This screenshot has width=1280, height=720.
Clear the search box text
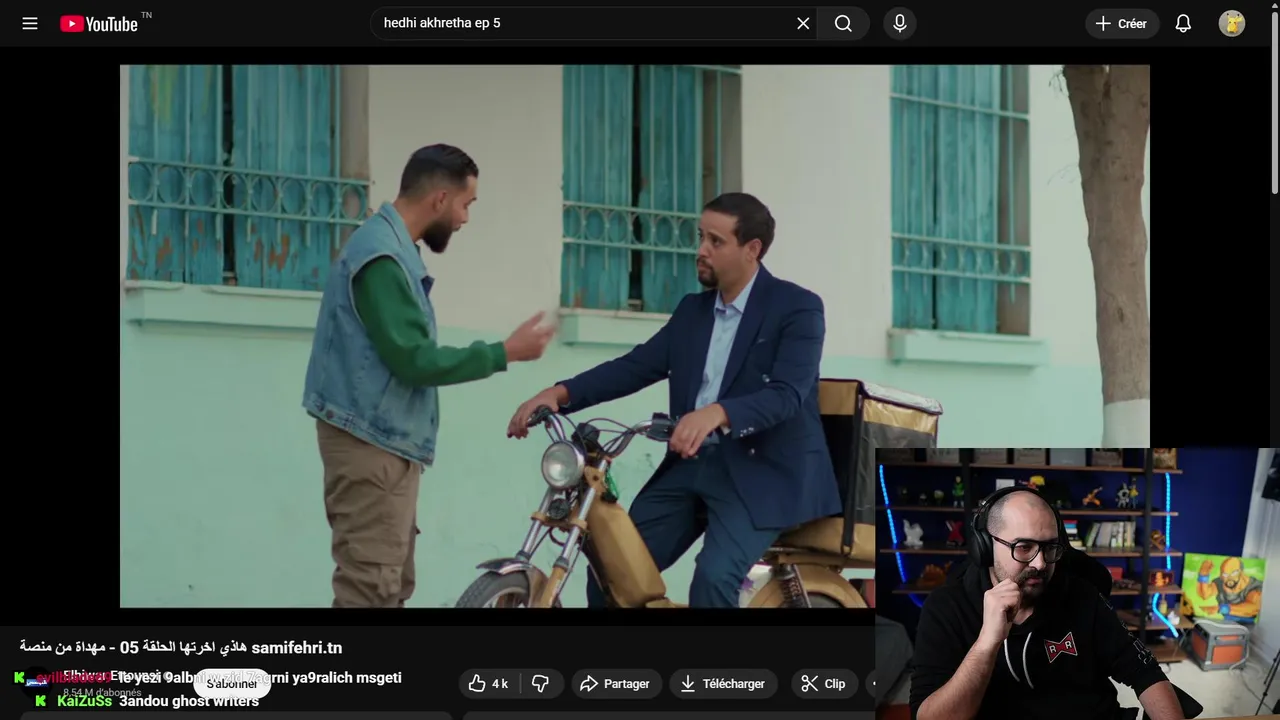[803, 23]
